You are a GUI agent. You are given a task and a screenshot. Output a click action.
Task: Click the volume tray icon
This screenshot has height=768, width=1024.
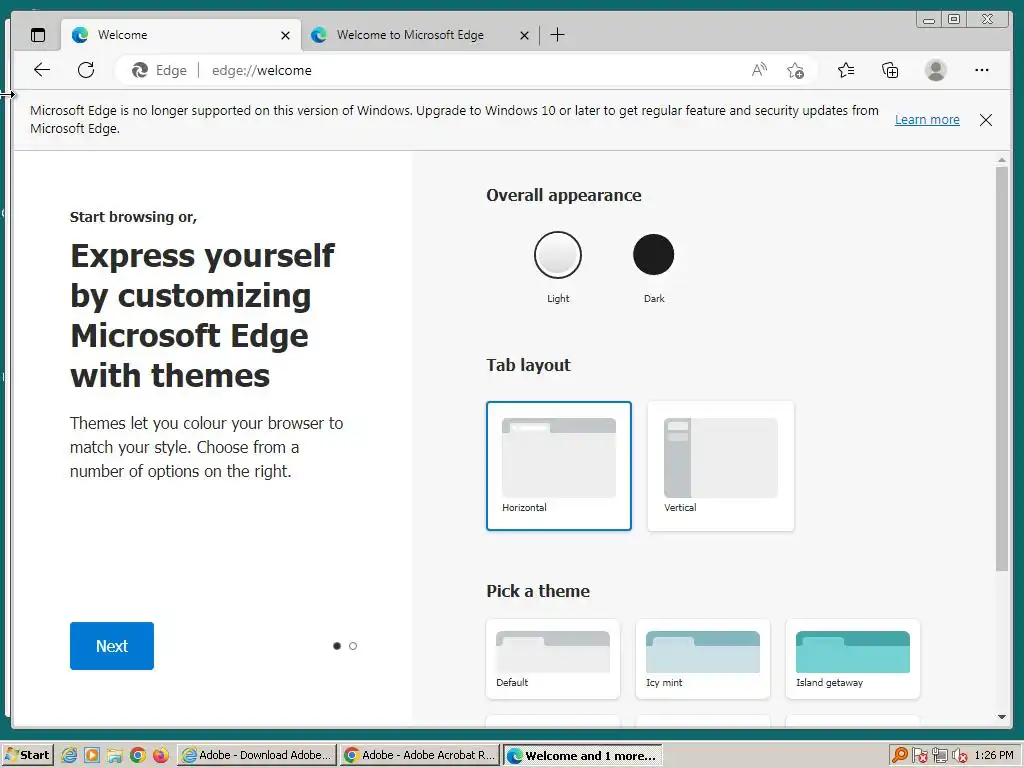[959, 755]
